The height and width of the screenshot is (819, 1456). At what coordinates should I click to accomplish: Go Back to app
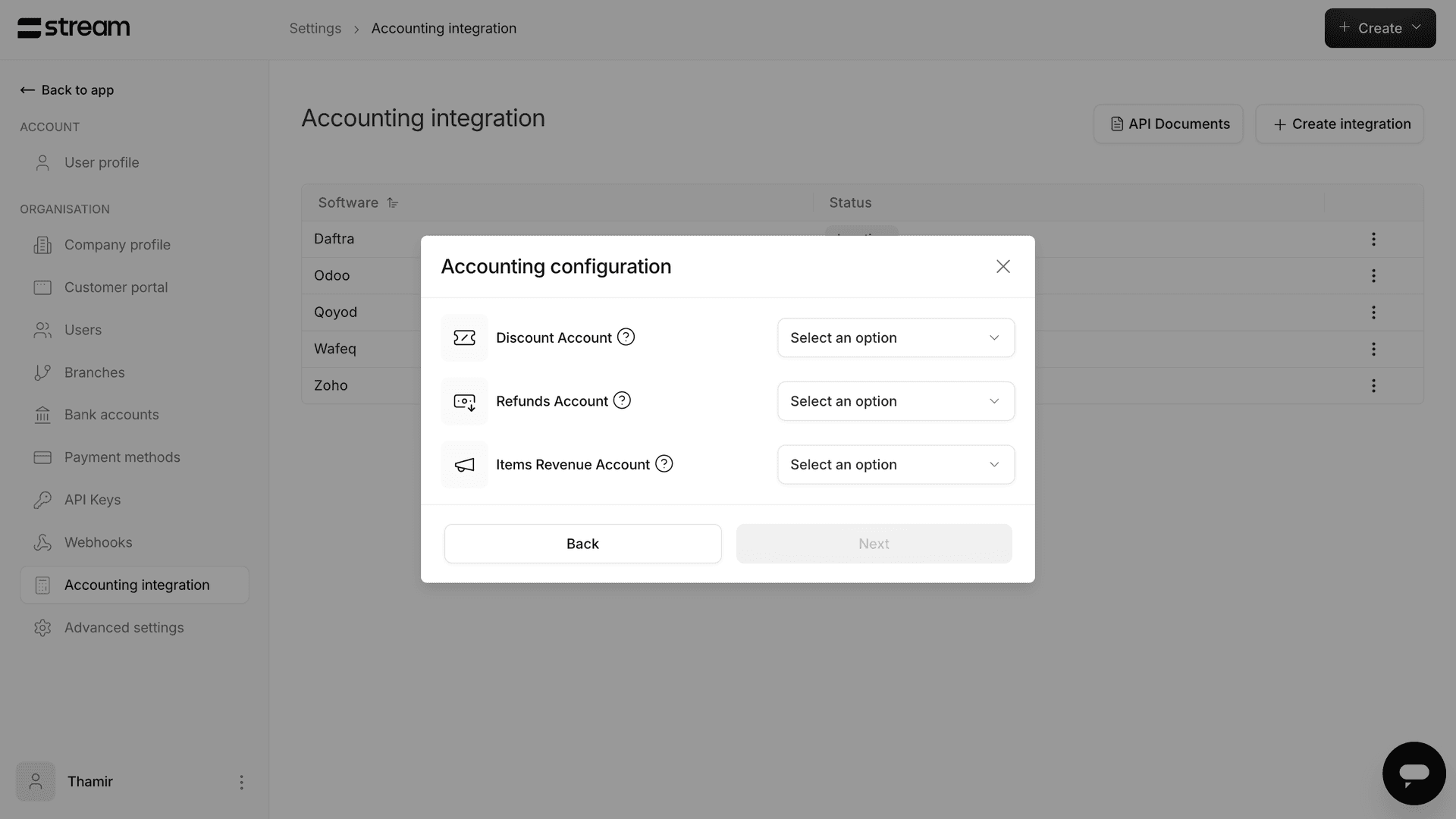click(67, 89)
